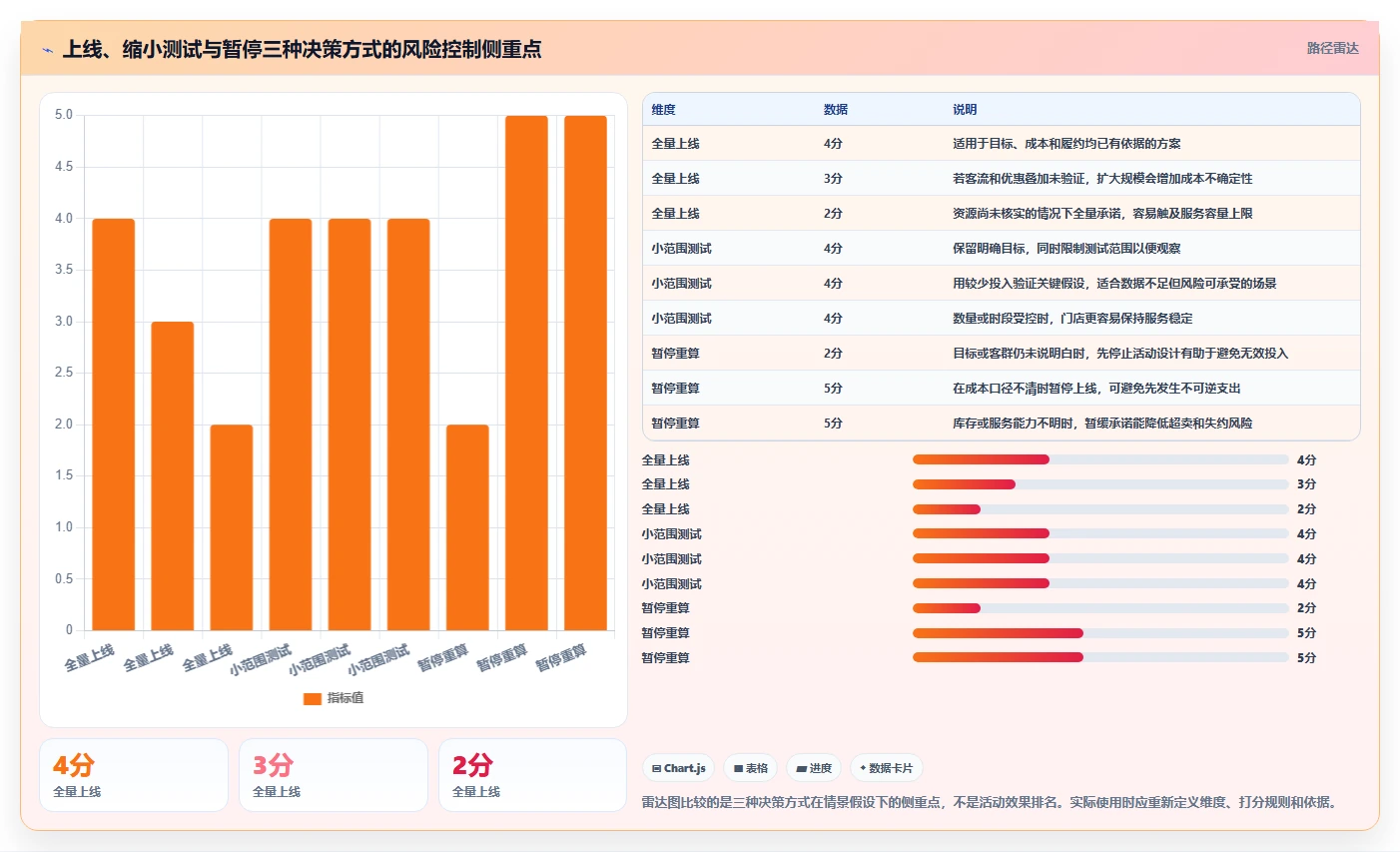Click the 4分 全量上线 summary card
The height and width of the screenshot is (852, 1400).
coord(134,775)
